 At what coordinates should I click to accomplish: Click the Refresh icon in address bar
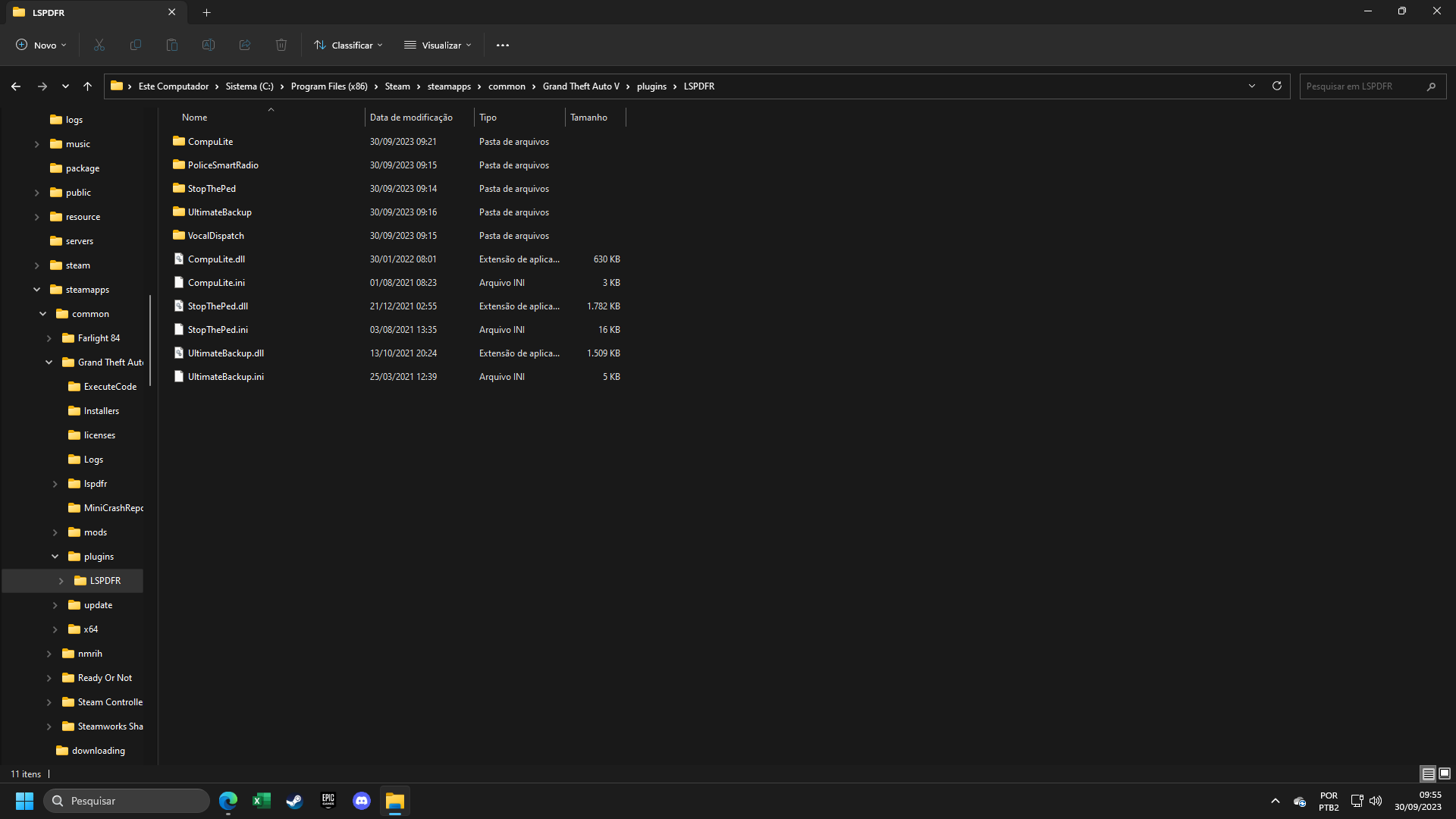tap(1277, 86)
